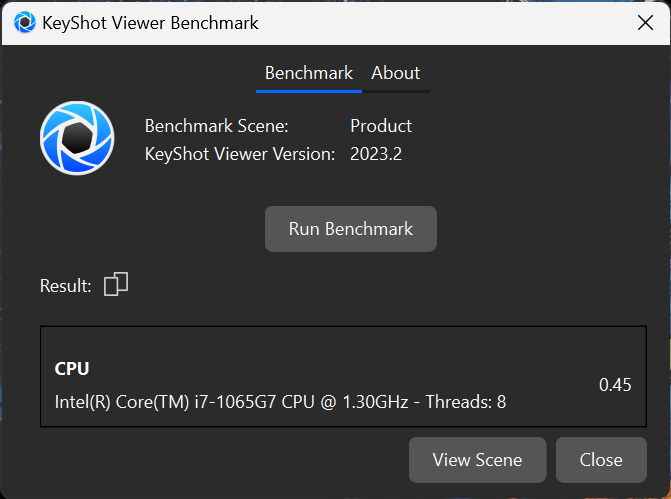Click the Result label
Screen dimensions: 671x499
coord(65,286)
